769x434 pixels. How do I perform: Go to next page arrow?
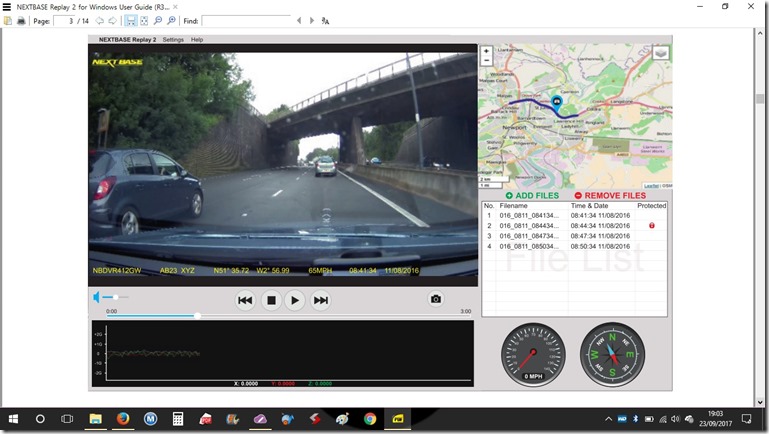coord(112,21)
